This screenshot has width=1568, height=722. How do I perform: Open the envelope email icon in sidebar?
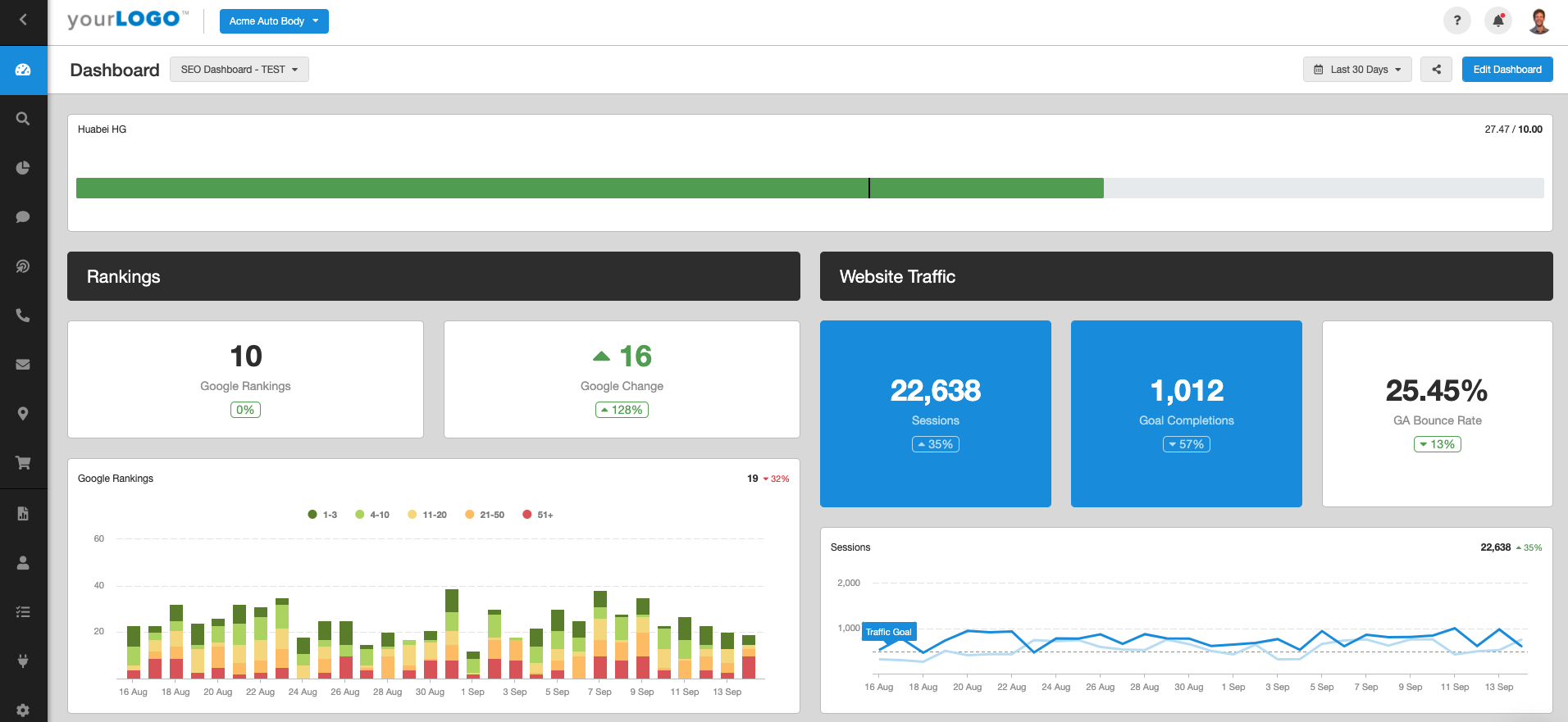click(x=23, y=365)
